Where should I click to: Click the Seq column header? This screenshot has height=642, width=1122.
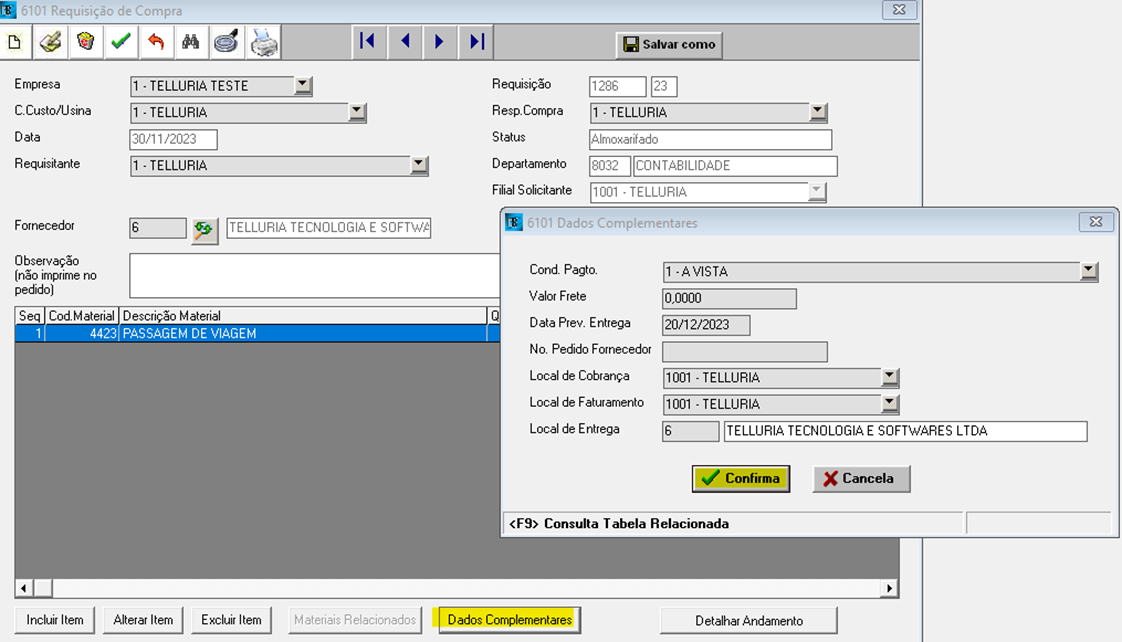(x=30, y=316)
